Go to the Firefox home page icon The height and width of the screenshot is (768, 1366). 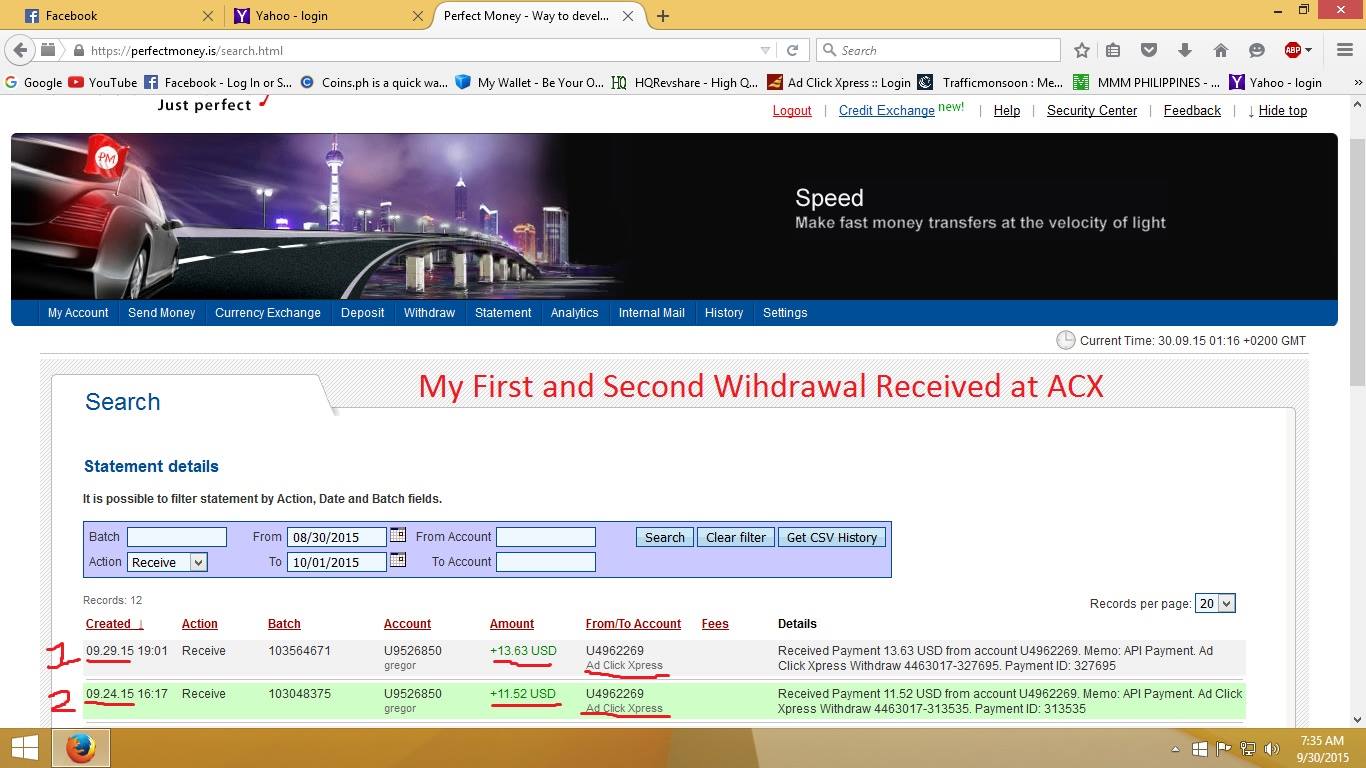point(1221,50)
